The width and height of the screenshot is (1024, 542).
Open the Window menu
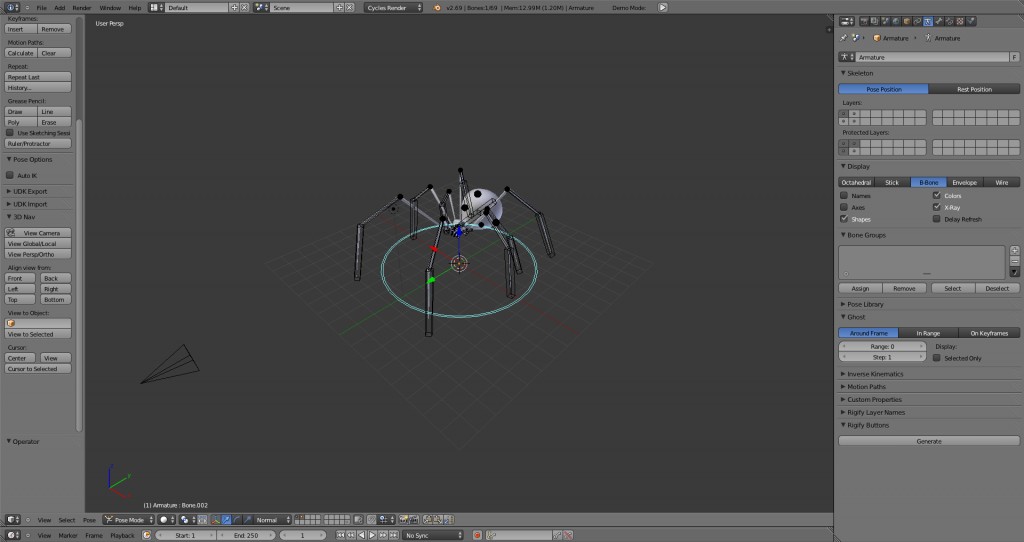(x=110, y=7)
